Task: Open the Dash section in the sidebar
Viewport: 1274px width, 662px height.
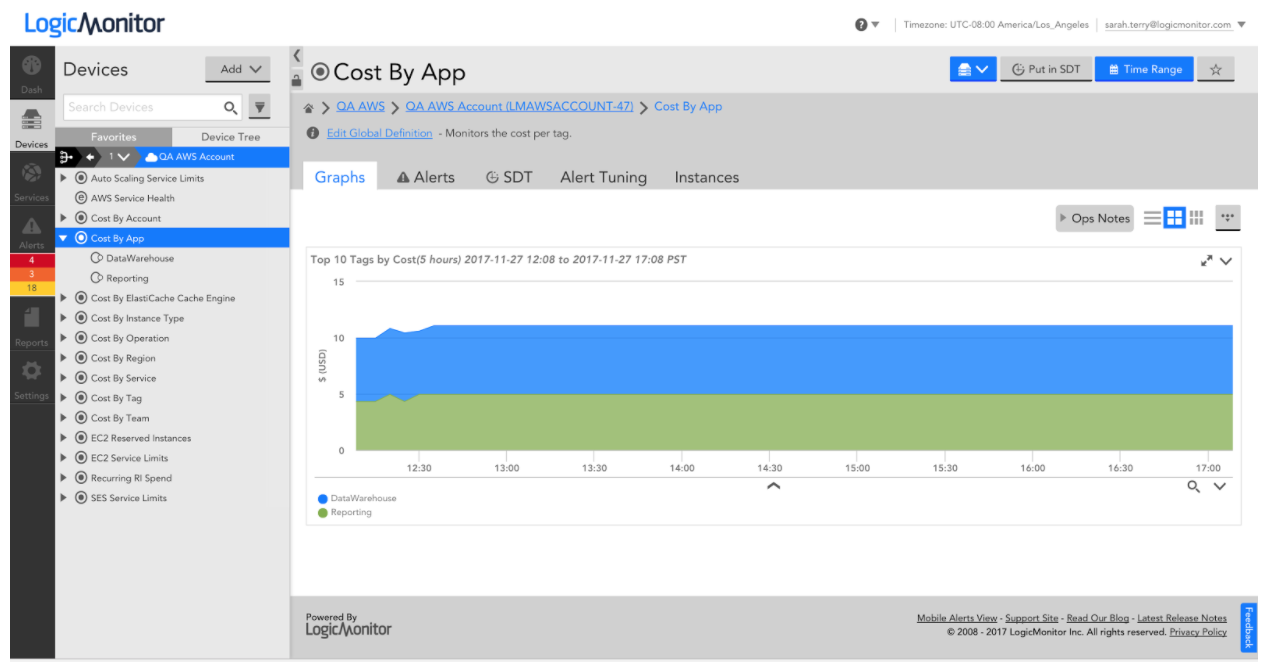Action: click(x=32, y=72)
